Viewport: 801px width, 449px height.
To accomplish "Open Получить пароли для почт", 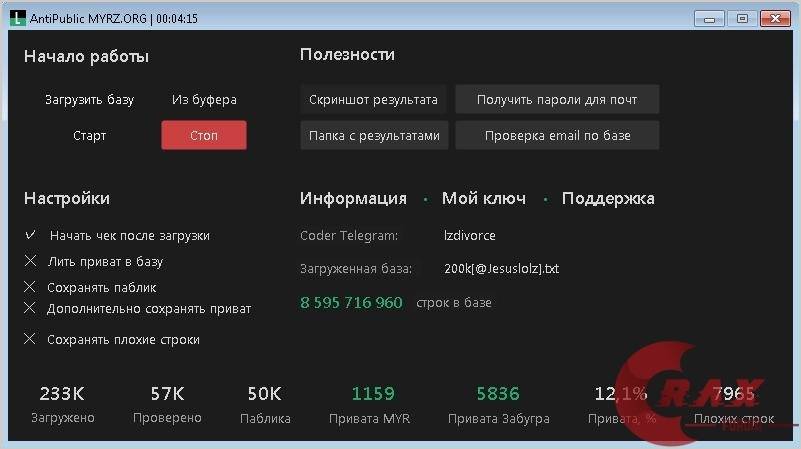I will pos(557,100).
